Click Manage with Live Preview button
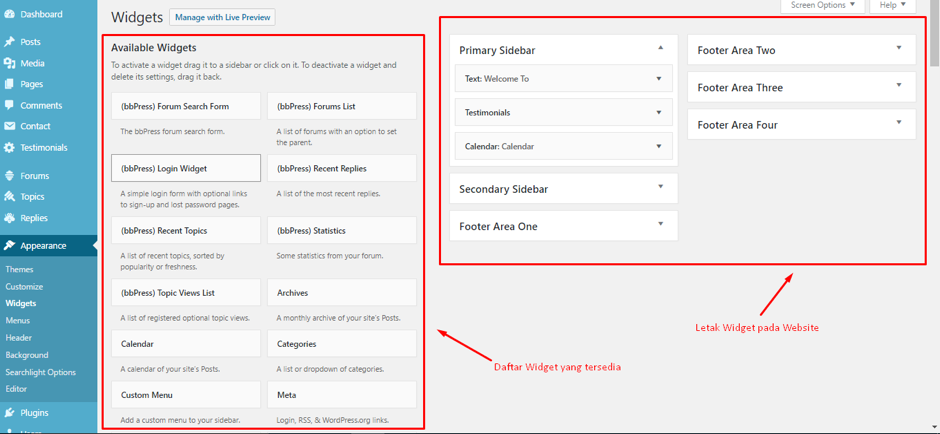The width and height of the screenshot is (940, 434). point(222,17)
